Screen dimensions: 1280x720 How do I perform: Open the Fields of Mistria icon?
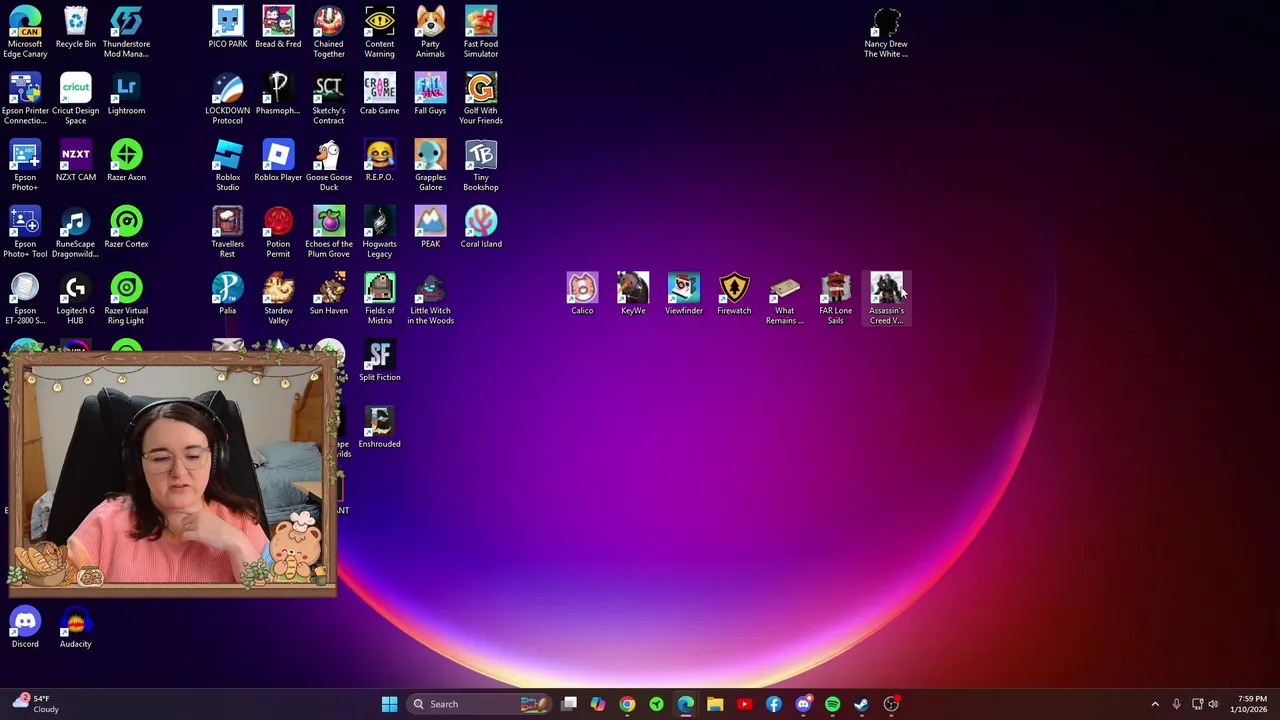click(380, 299)
